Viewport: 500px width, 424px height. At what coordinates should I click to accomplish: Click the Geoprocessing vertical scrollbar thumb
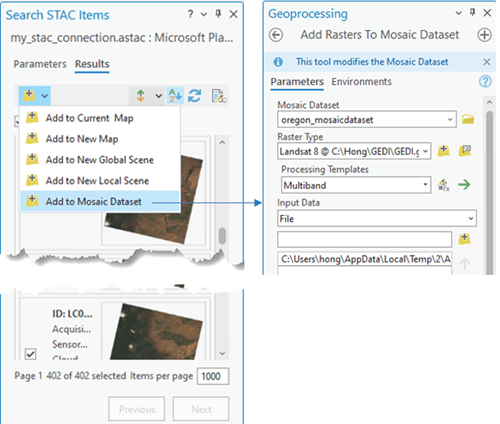[489, 192]
